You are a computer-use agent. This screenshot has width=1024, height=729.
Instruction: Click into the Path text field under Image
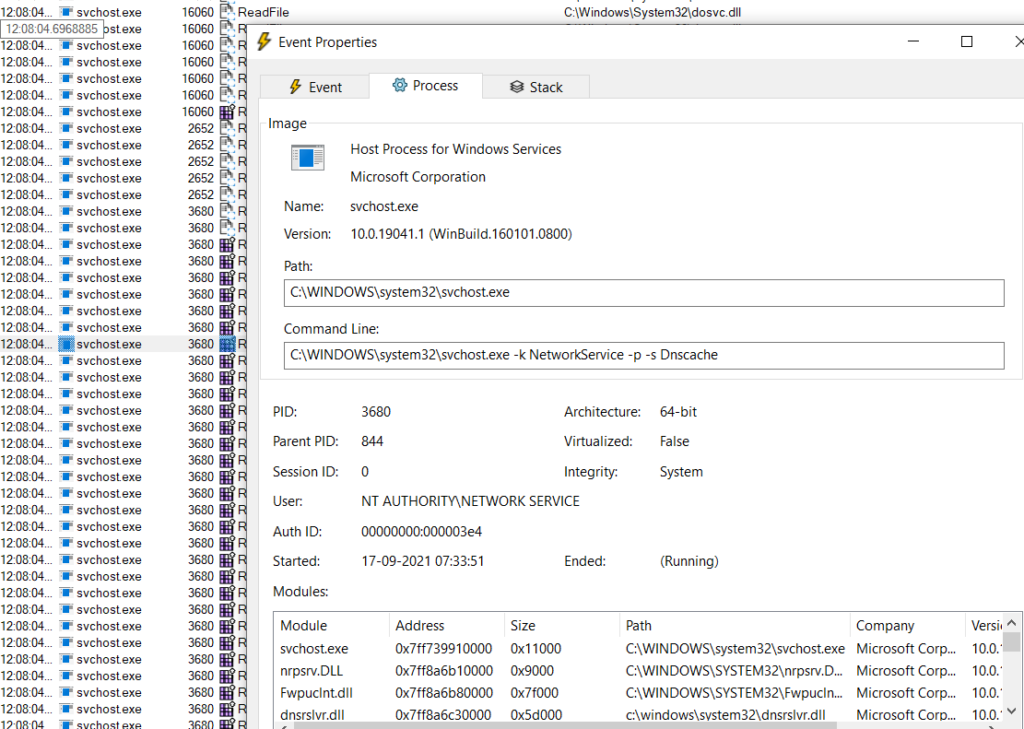pos(643,293)
